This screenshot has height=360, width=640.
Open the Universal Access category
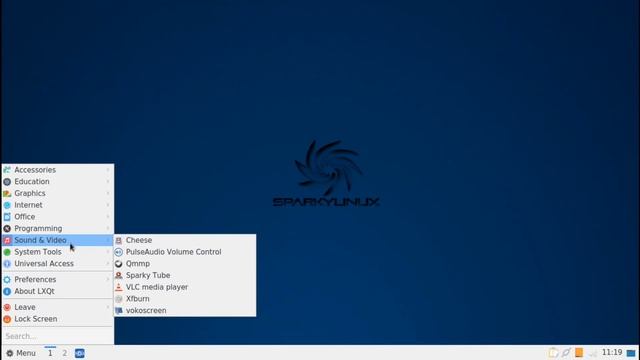point(58,264)
